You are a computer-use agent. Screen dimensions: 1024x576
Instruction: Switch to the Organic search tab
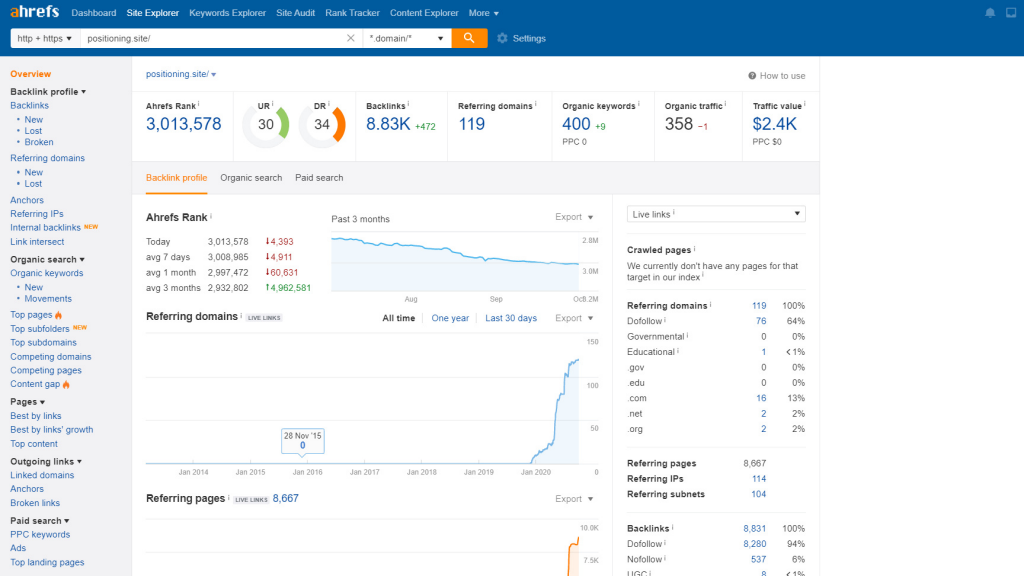click(x=251, y=178)
